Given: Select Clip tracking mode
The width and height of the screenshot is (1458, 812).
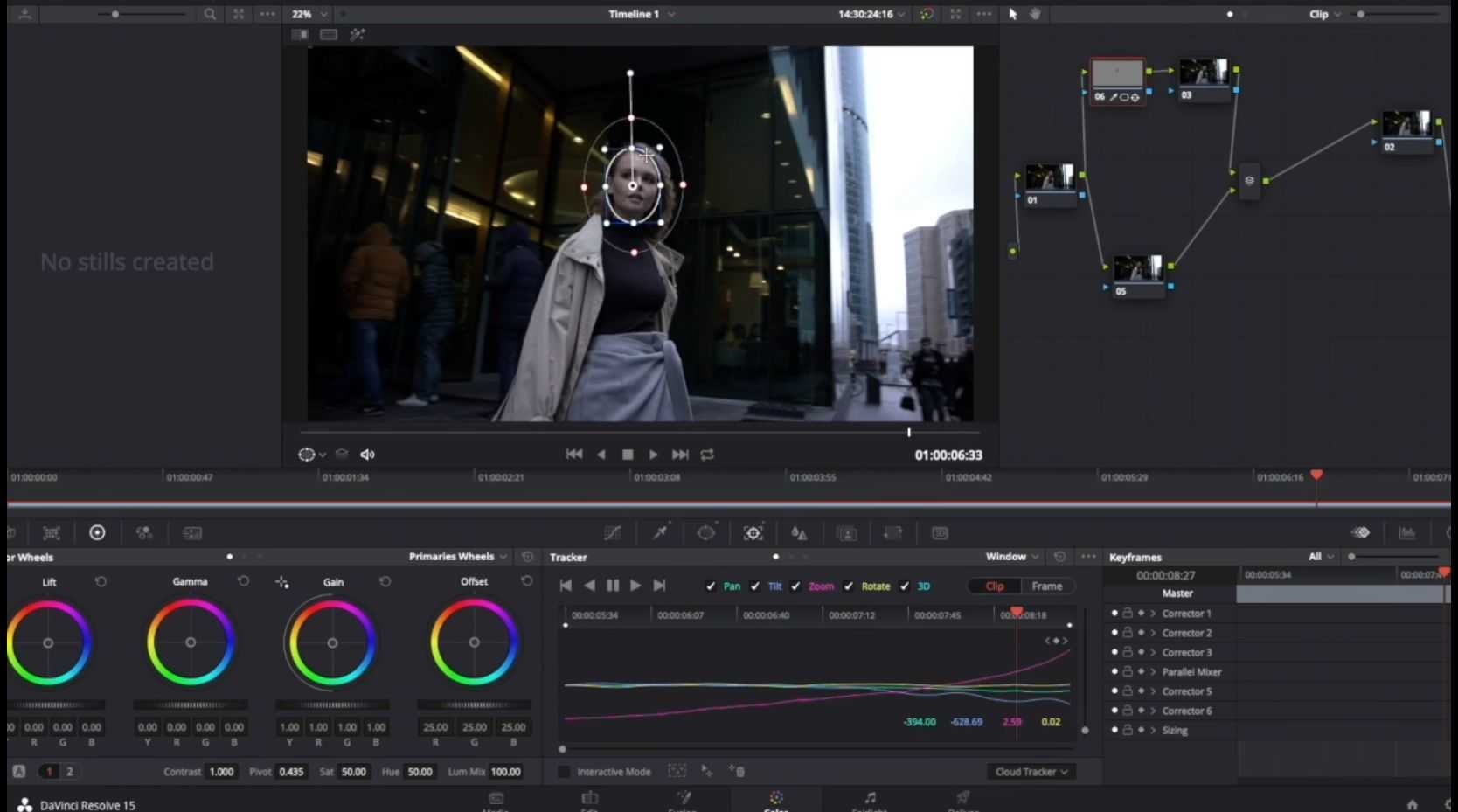Looking at the screenshot, I should click(995, 586).
